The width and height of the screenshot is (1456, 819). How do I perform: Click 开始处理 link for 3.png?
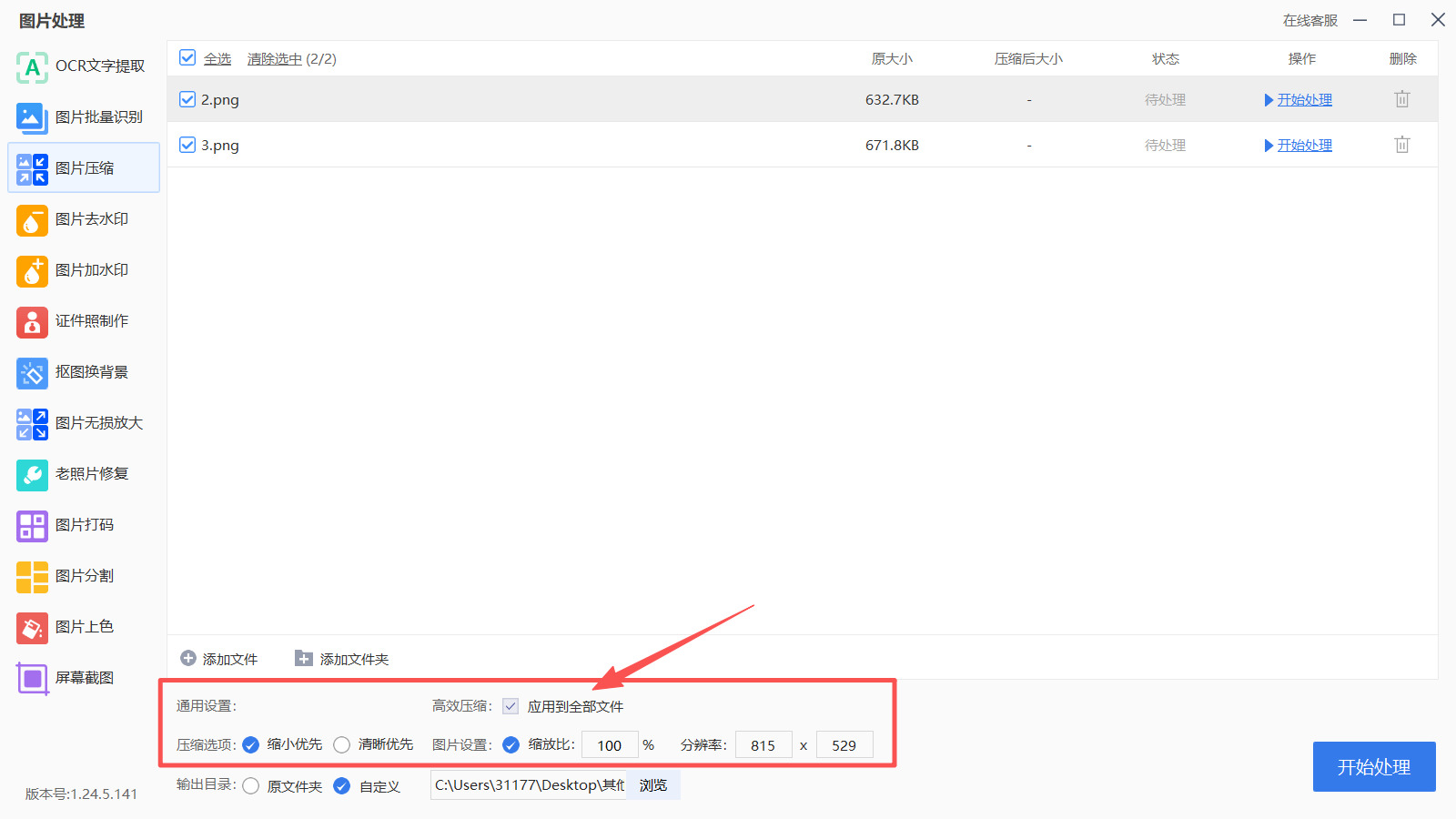click(x=1305, y=146)
